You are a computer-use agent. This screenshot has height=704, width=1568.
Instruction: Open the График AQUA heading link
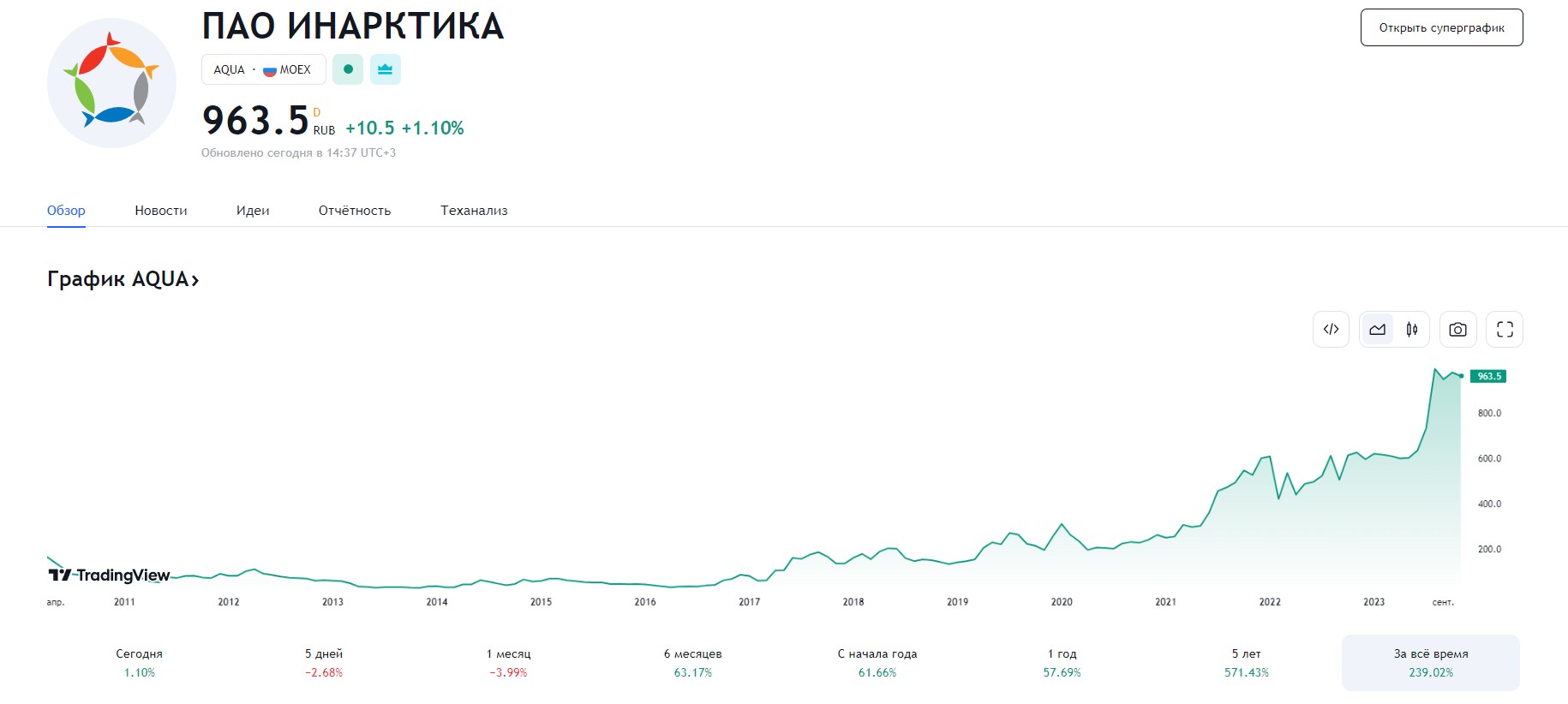123,279
